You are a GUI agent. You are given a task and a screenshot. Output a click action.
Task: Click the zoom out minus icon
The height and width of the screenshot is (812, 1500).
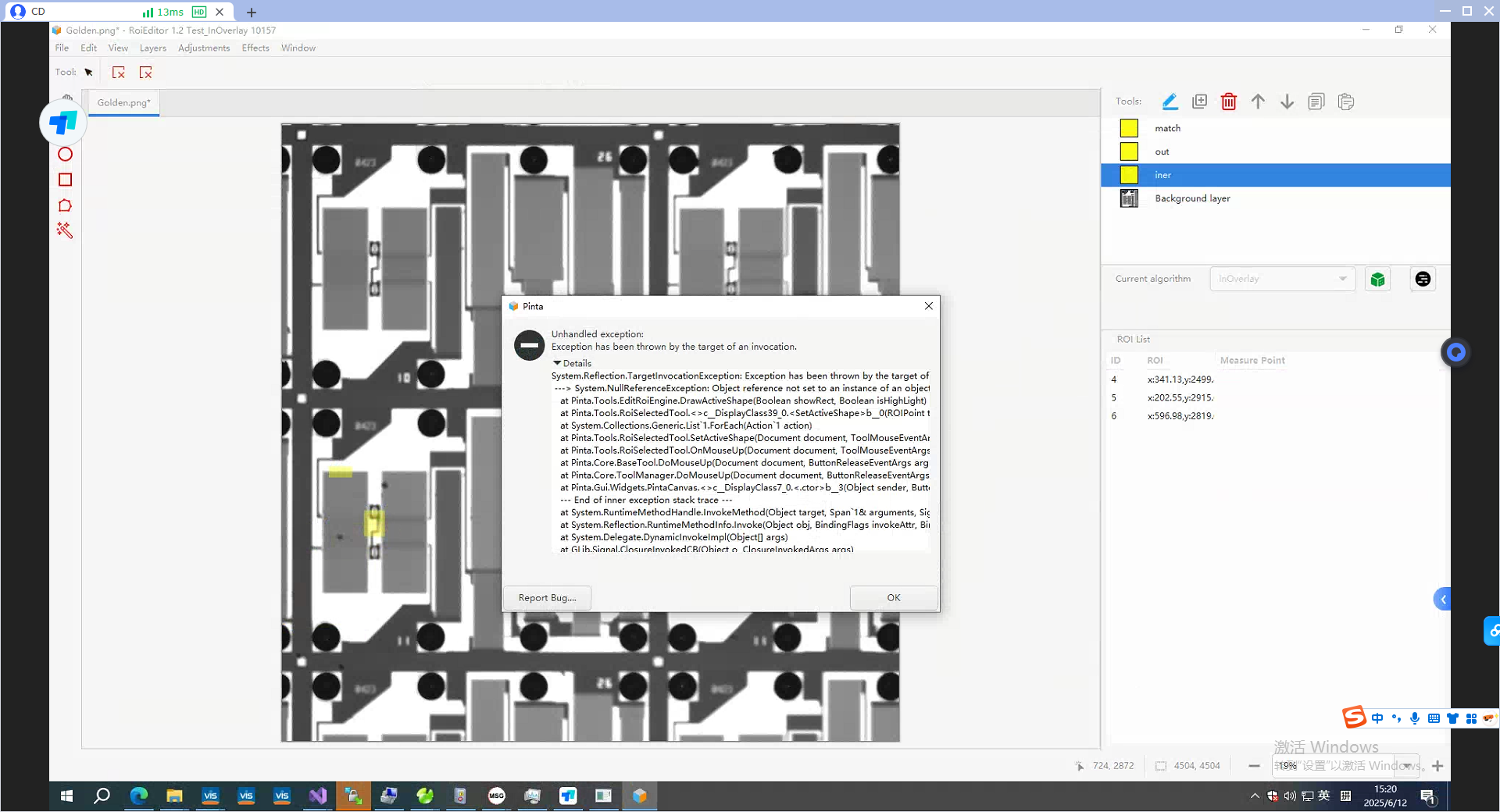(1254, 766)
